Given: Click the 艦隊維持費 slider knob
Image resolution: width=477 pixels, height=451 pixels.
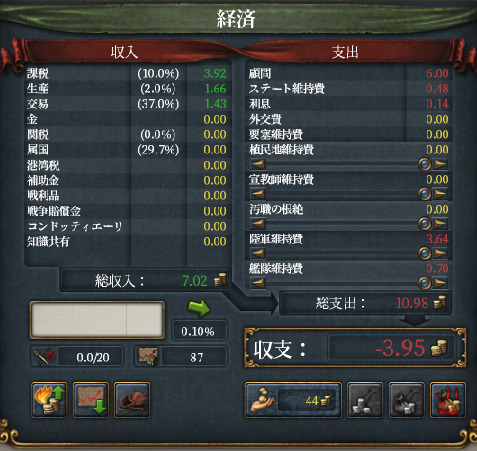Looking at the screenshot, I should pyautogui.click(x=424, y=283).
